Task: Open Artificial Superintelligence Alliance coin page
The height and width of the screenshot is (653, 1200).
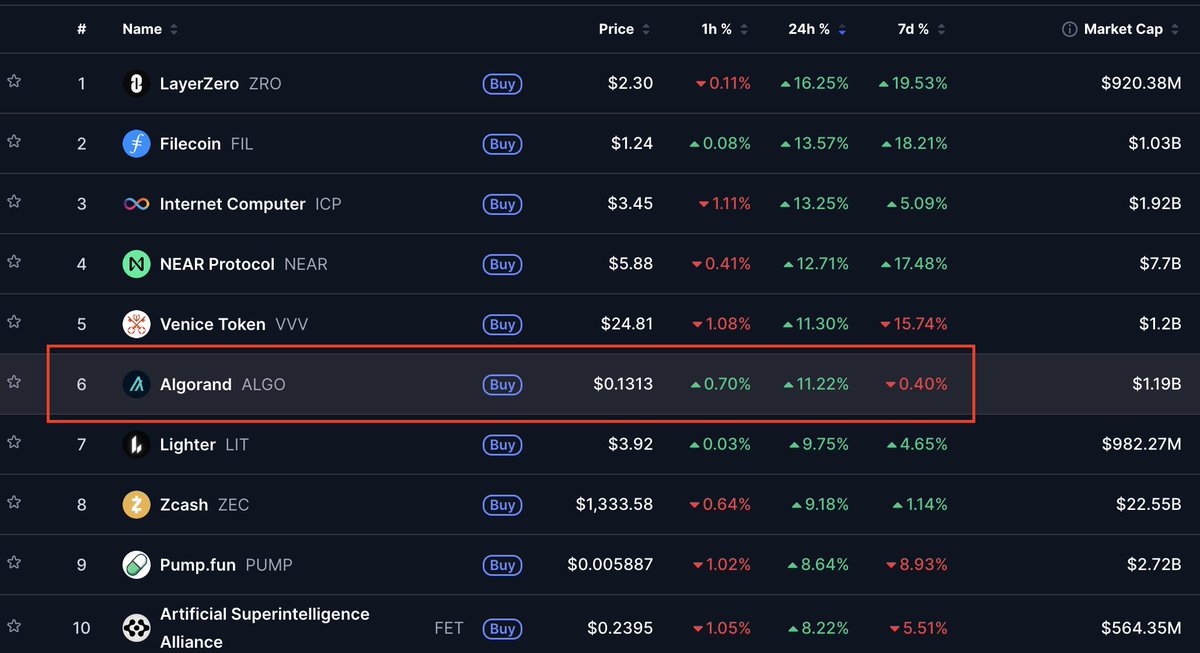Action: [x=265, y=628]
